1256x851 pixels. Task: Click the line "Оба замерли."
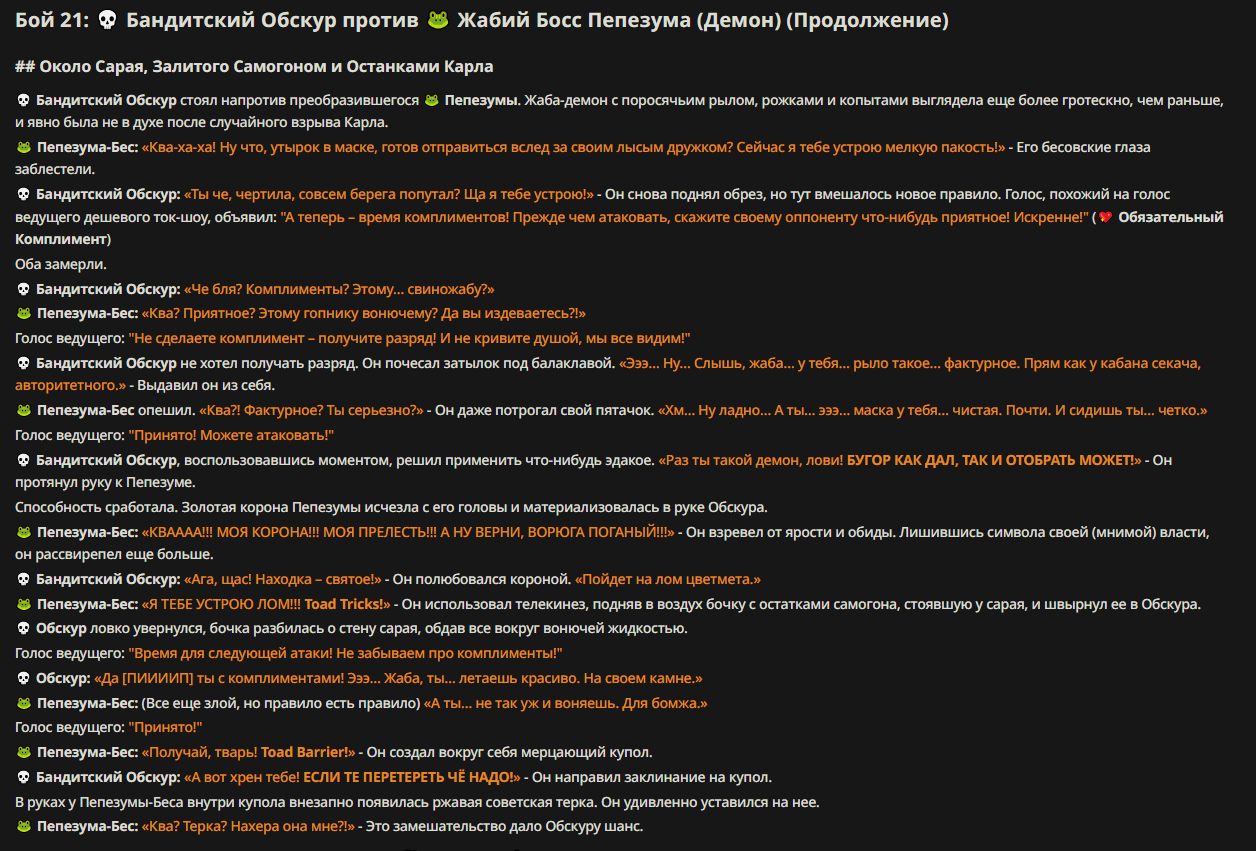tap(61, 264)
